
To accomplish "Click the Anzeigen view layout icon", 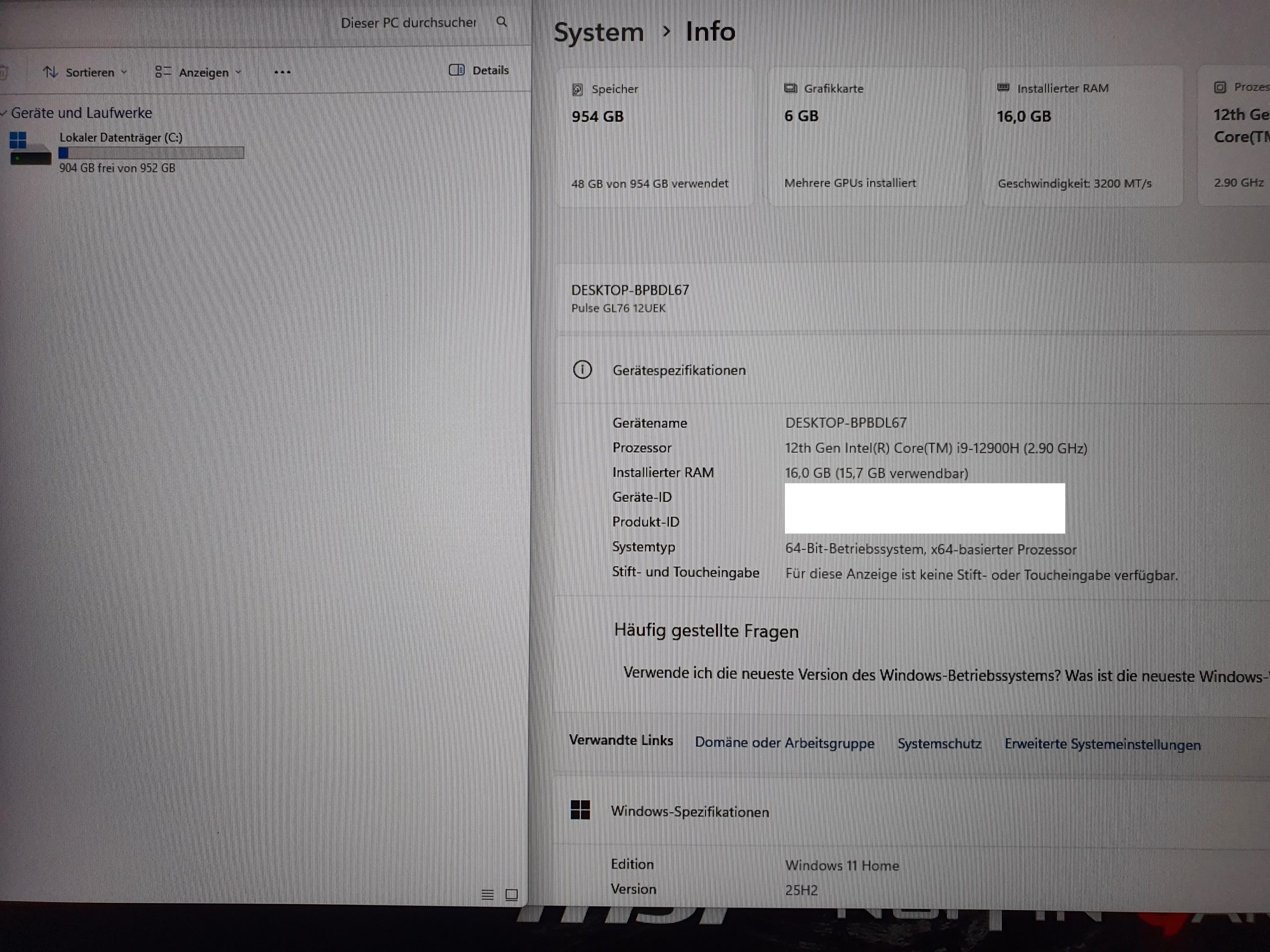I will (163, 72).
